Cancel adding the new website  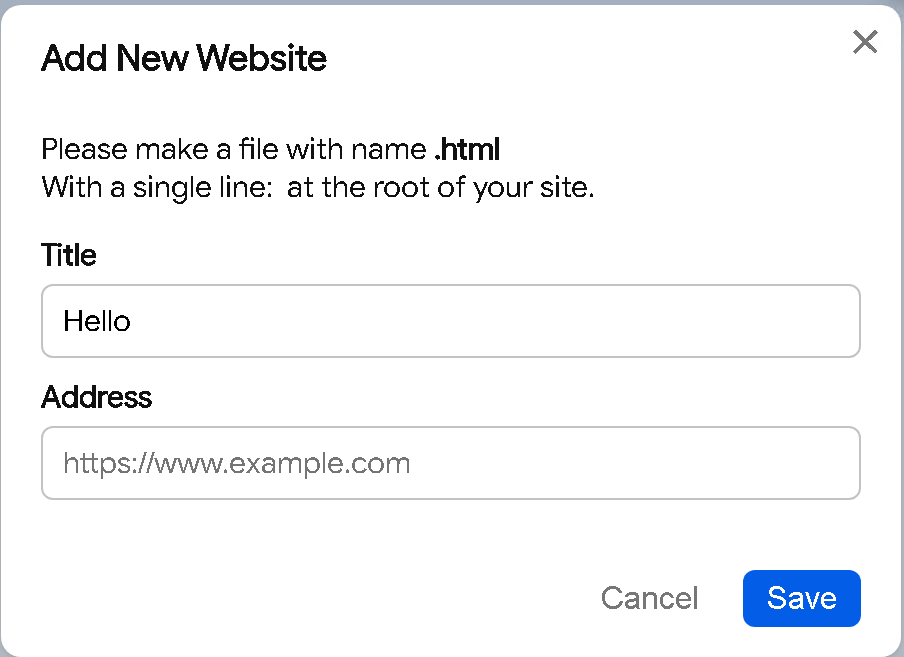click(x=649, y=598)
